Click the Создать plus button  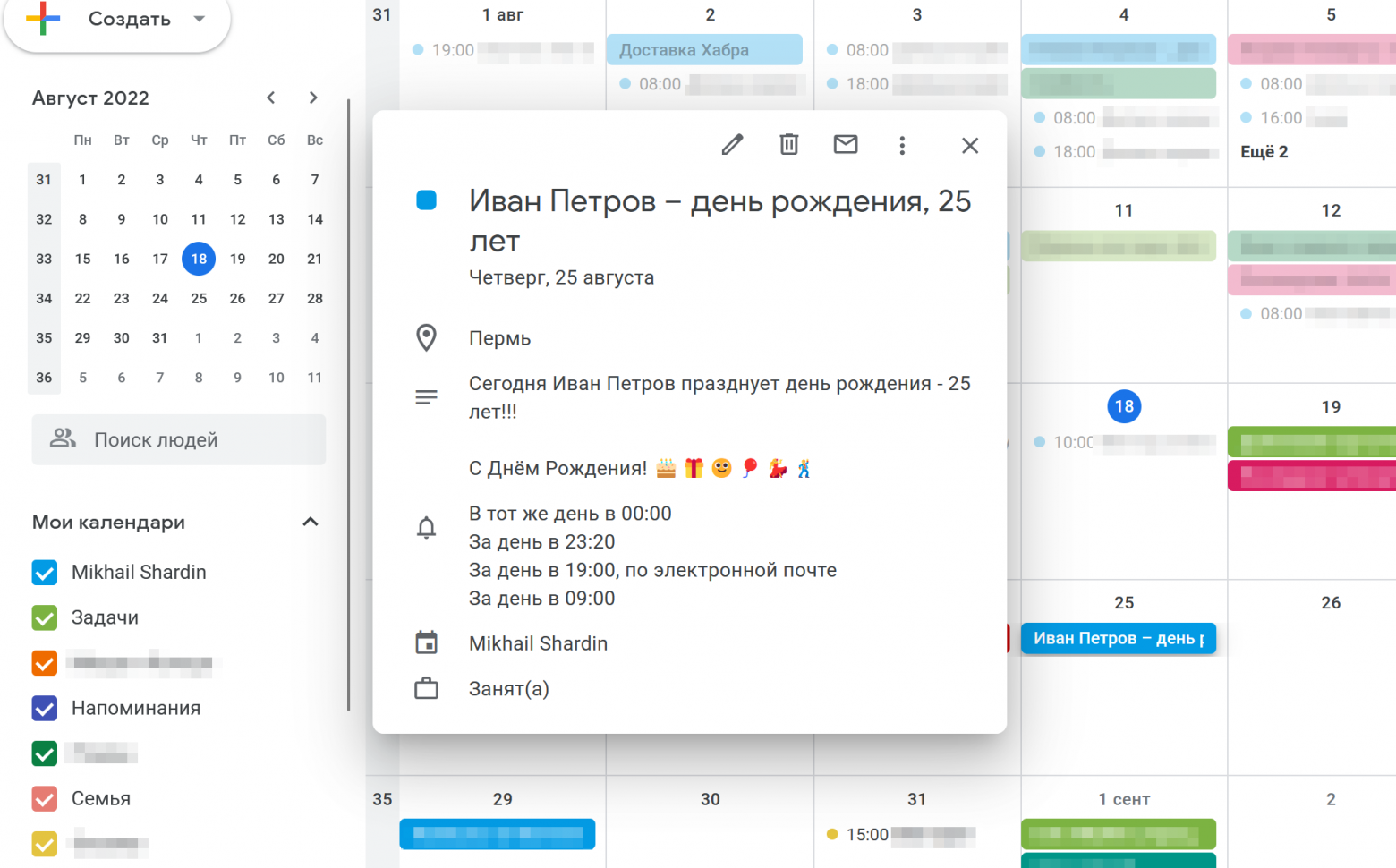tap(43, 19)
